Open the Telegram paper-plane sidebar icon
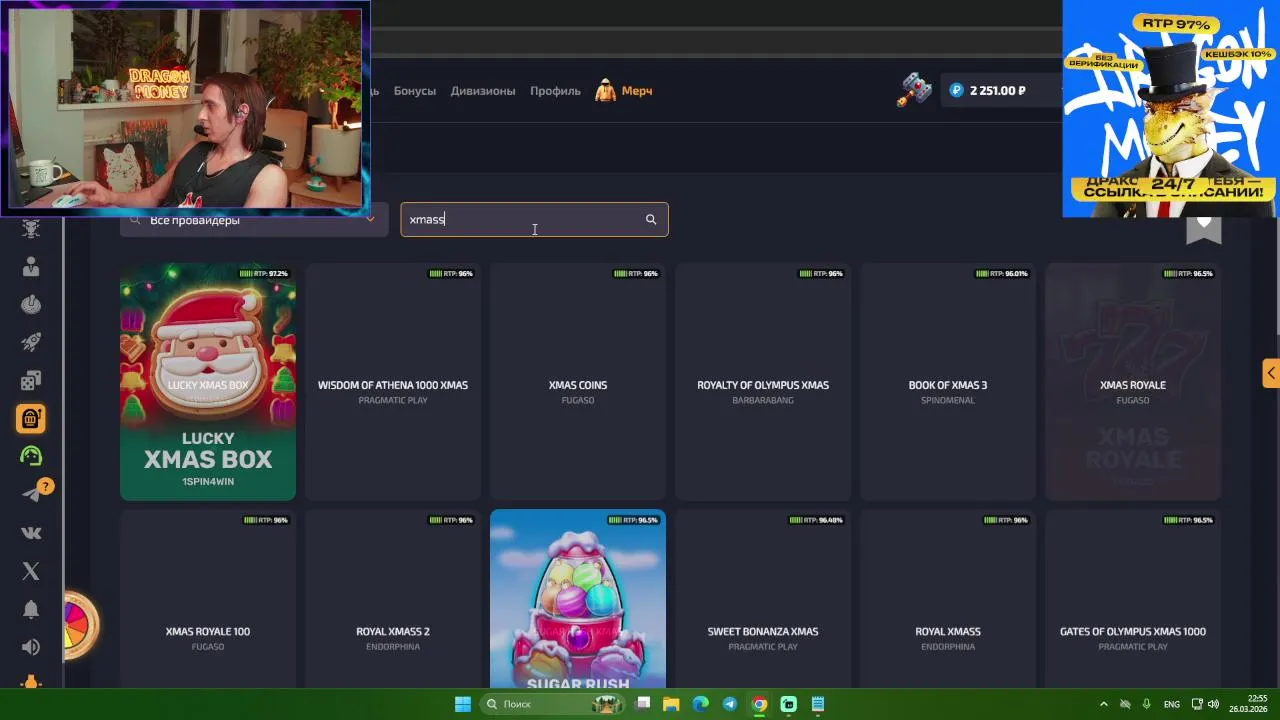The width and height of the screenshot is (1280, 720). tap(31, 494)
